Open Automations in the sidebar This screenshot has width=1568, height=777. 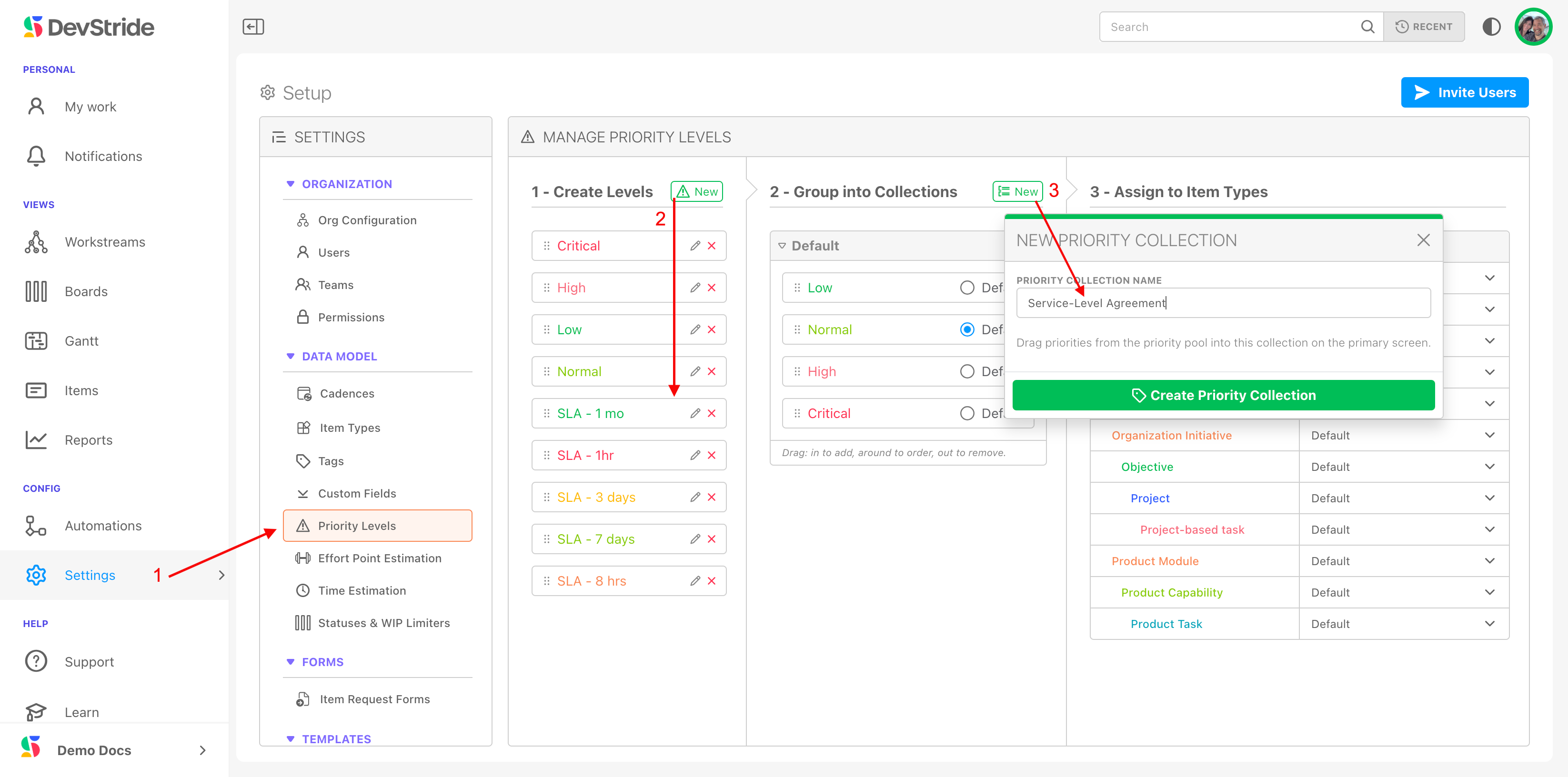pos(102,526)
